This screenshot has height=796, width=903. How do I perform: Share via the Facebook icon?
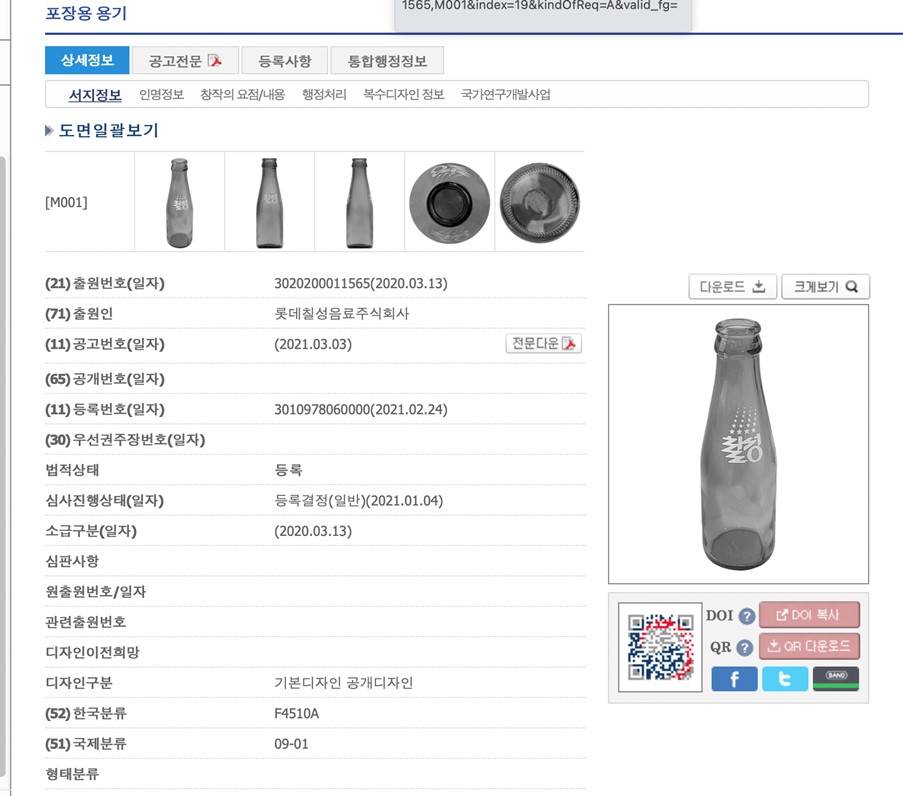[734, 679]
